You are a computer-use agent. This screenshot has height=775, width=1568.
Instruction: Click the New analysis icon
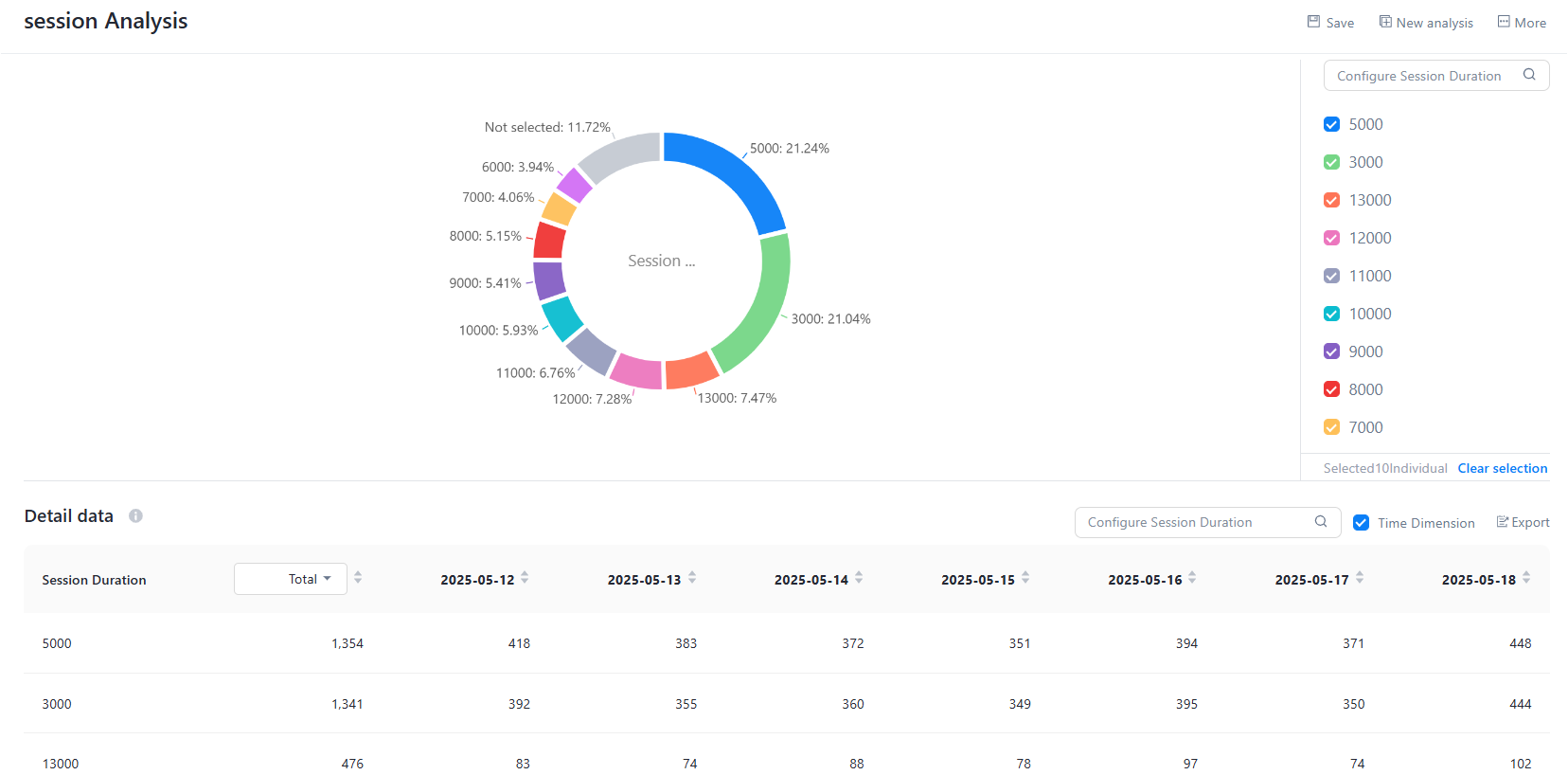[1385, 22]
